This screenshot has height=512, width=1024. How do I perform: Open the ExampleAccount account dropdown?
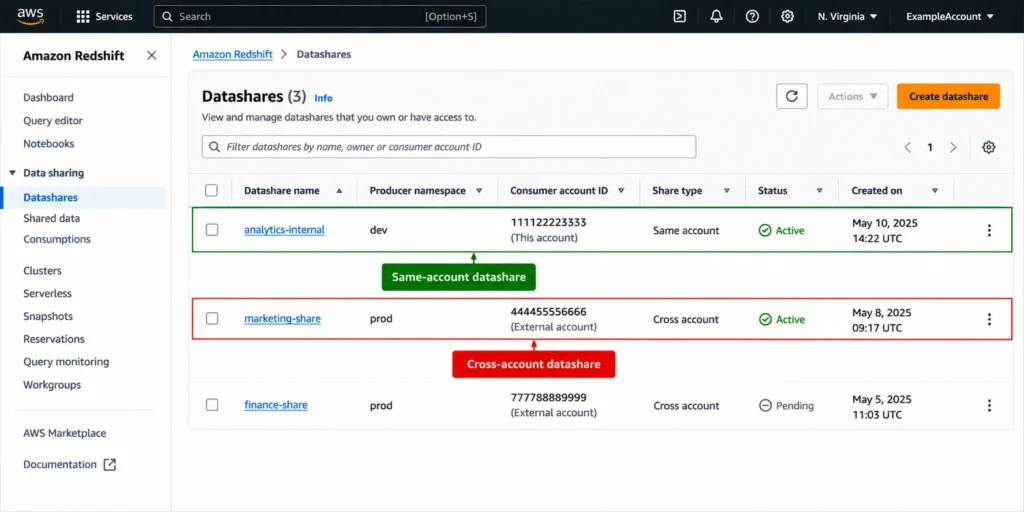click(950, 16)
